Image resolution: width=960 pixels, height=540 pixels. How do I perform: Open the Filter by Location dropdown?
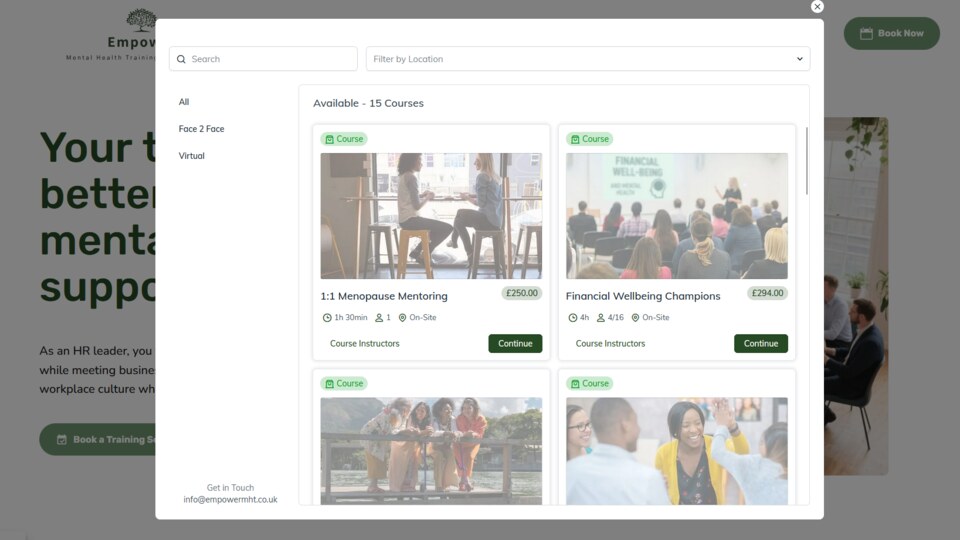coord(587,59)
